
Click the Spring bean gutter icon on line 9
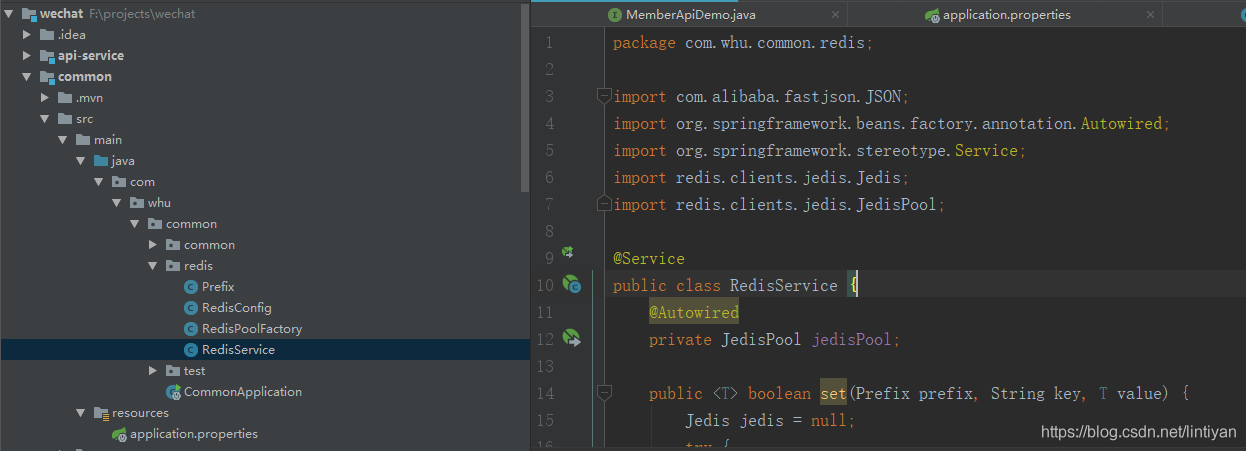click(567, 253)
